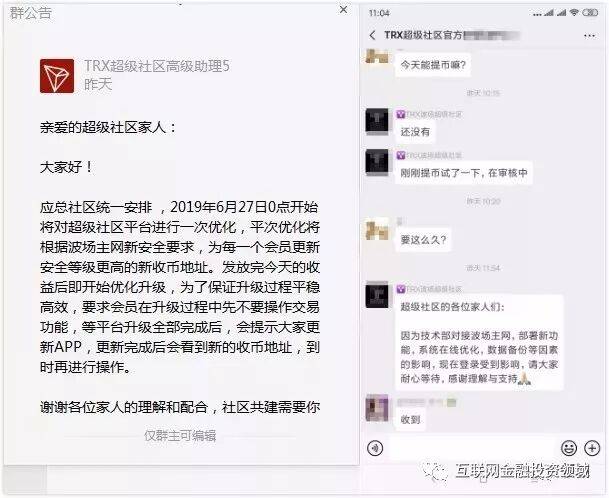Viewport: 609px width, 498px height.
Task: Tap the 要这么久? message bubble
Action: (x=423, y=240)
